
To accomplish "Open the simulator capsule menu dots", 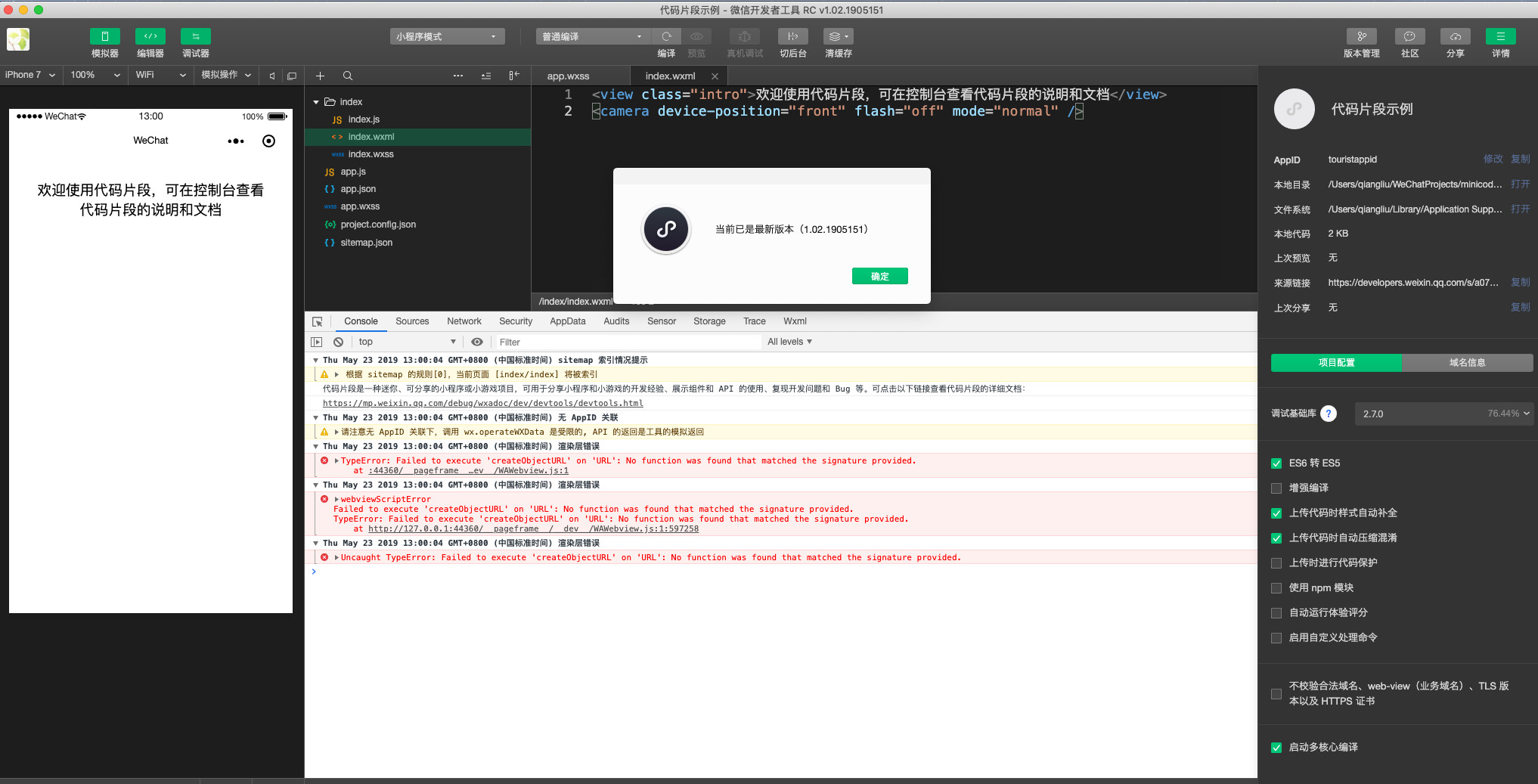I will 236,141.
